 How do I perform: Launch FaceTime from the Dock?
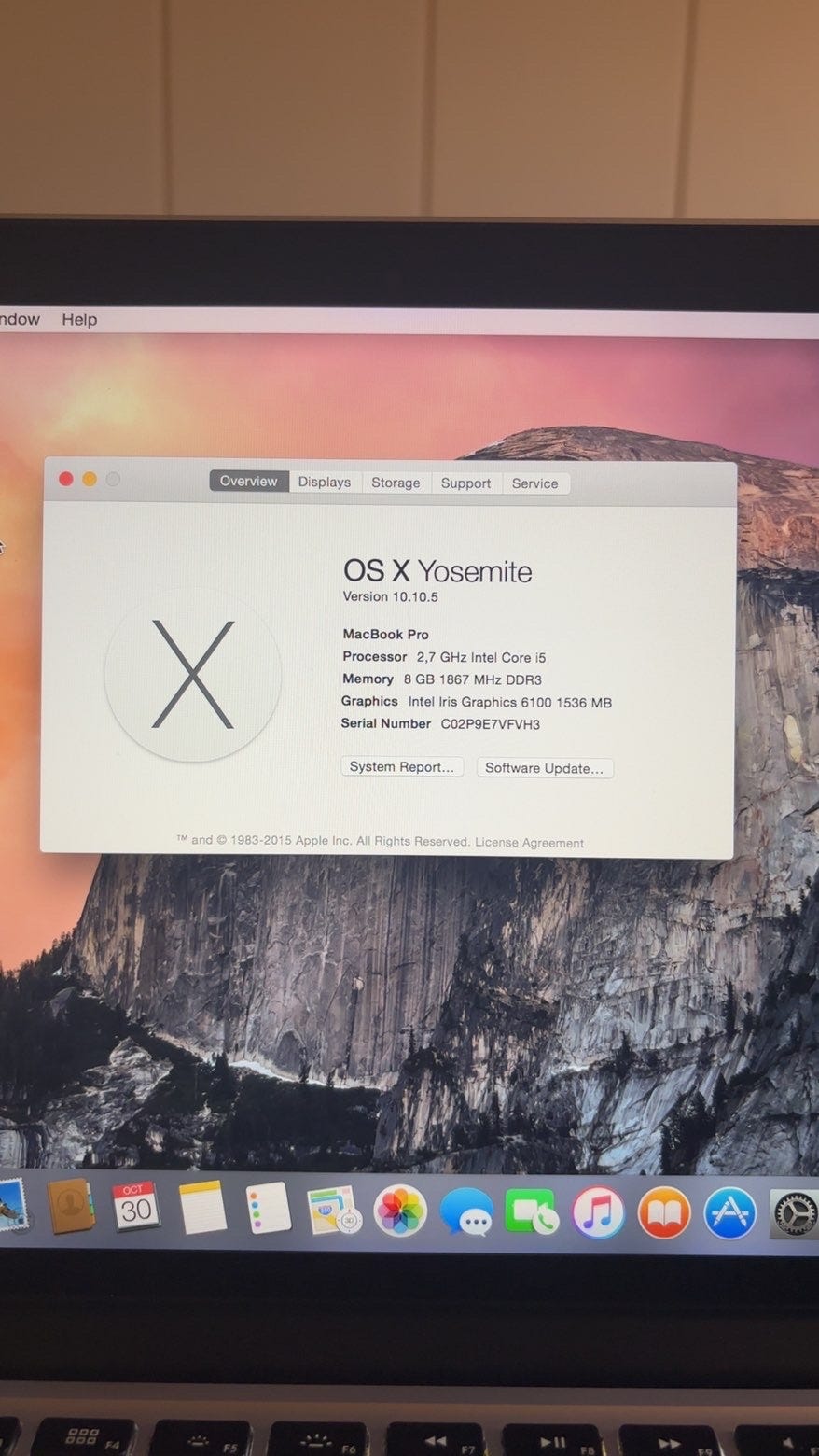(x=532, y=1212)
